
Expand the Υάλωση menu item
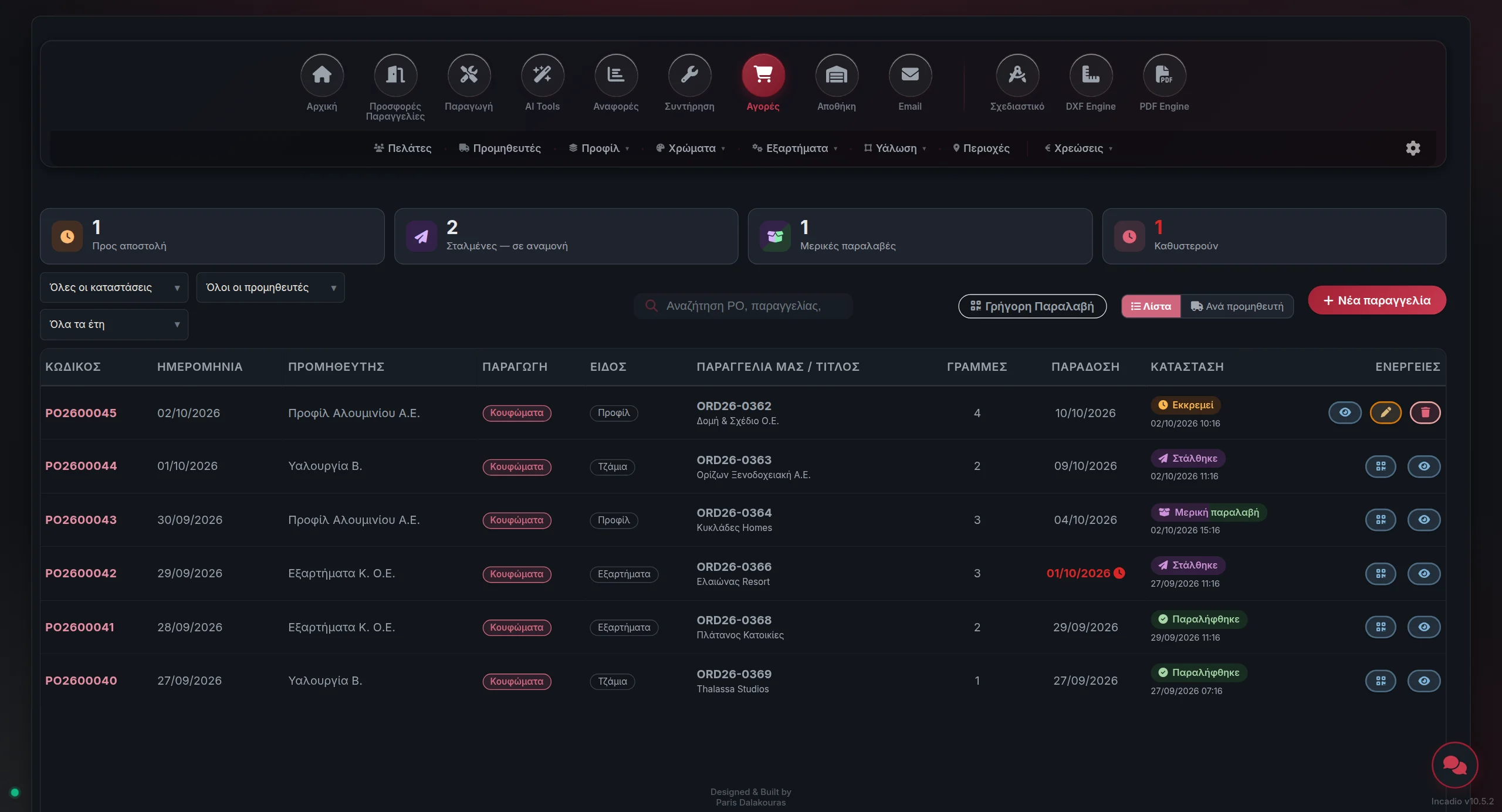[895, 148]
